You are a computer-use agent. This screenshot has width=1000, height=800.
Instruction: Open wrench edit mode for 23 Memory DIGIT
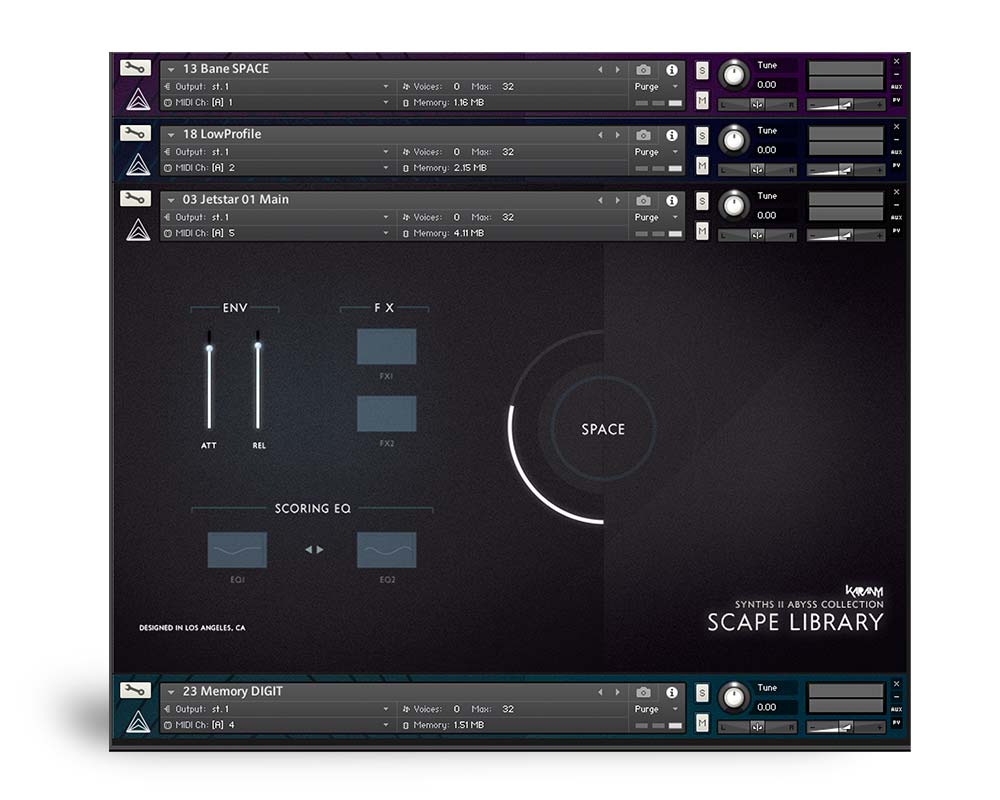[x=135, y=690]
